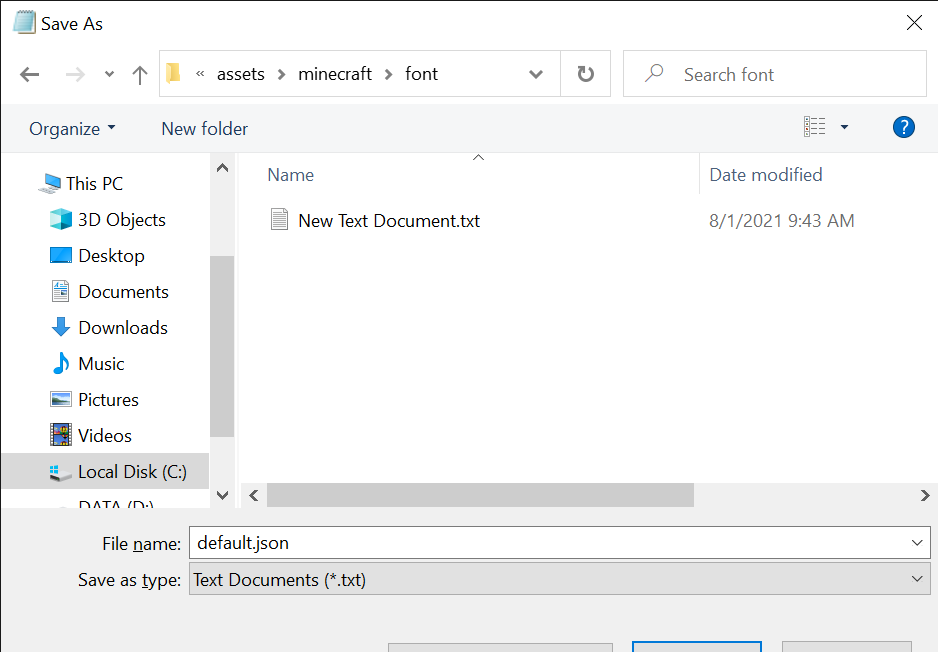Image resolution: width=938 pixels, height=652 pixels.
Task: Click the Desktop monitor icon
Action: tap(60, 255)
